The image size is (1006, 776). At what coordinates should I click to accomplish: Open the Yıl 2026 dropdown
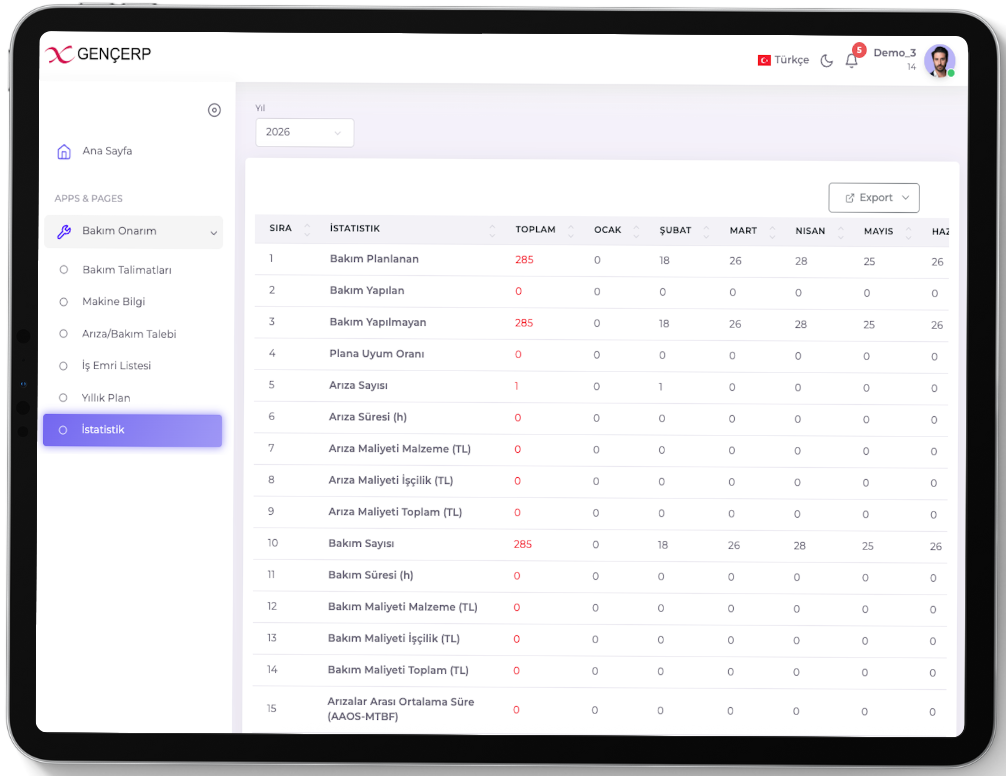click(x=304, y=132)
